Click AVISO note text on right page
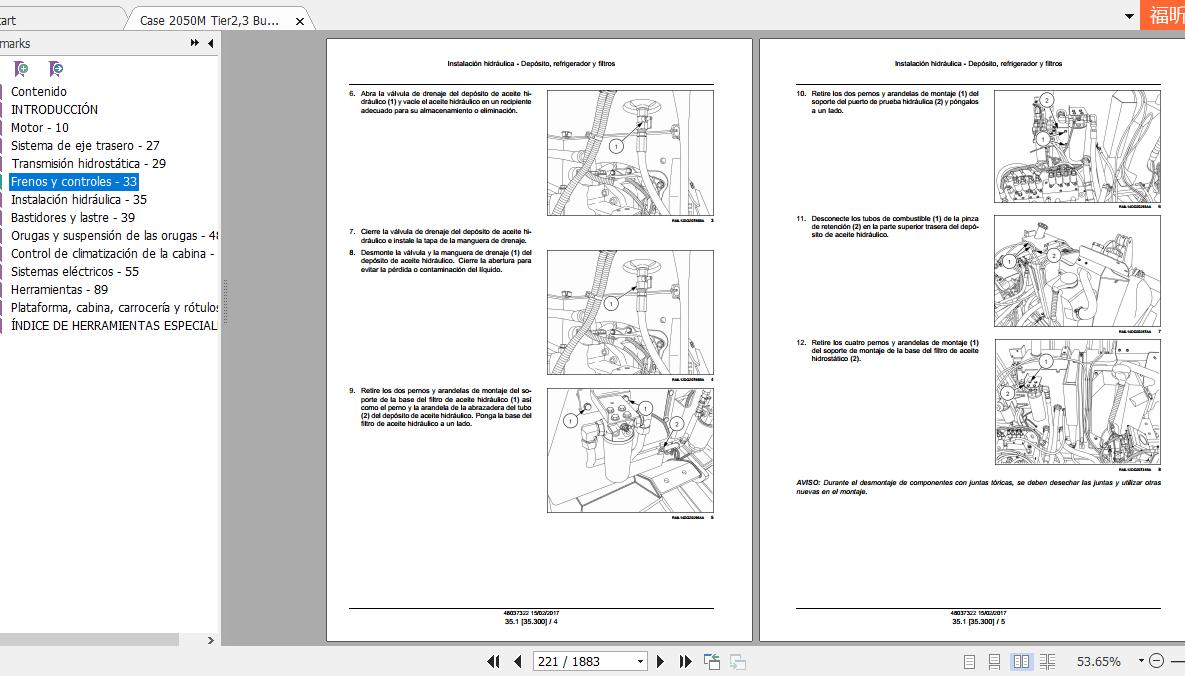 (x=978, y=487)
